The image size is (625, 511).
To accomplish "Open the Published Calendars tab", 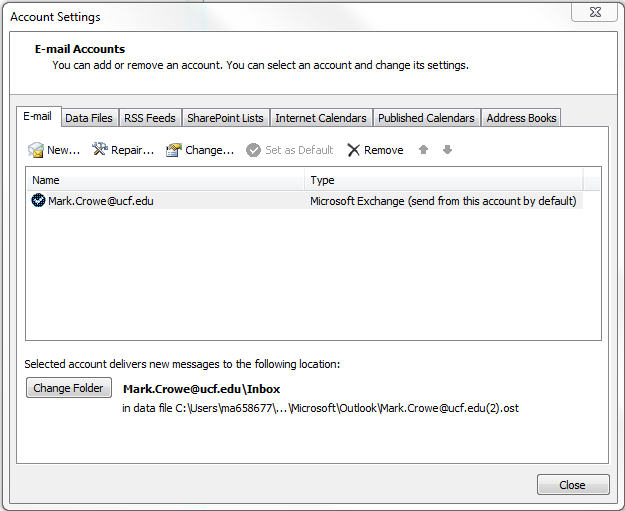I will (x=426, y=118).
